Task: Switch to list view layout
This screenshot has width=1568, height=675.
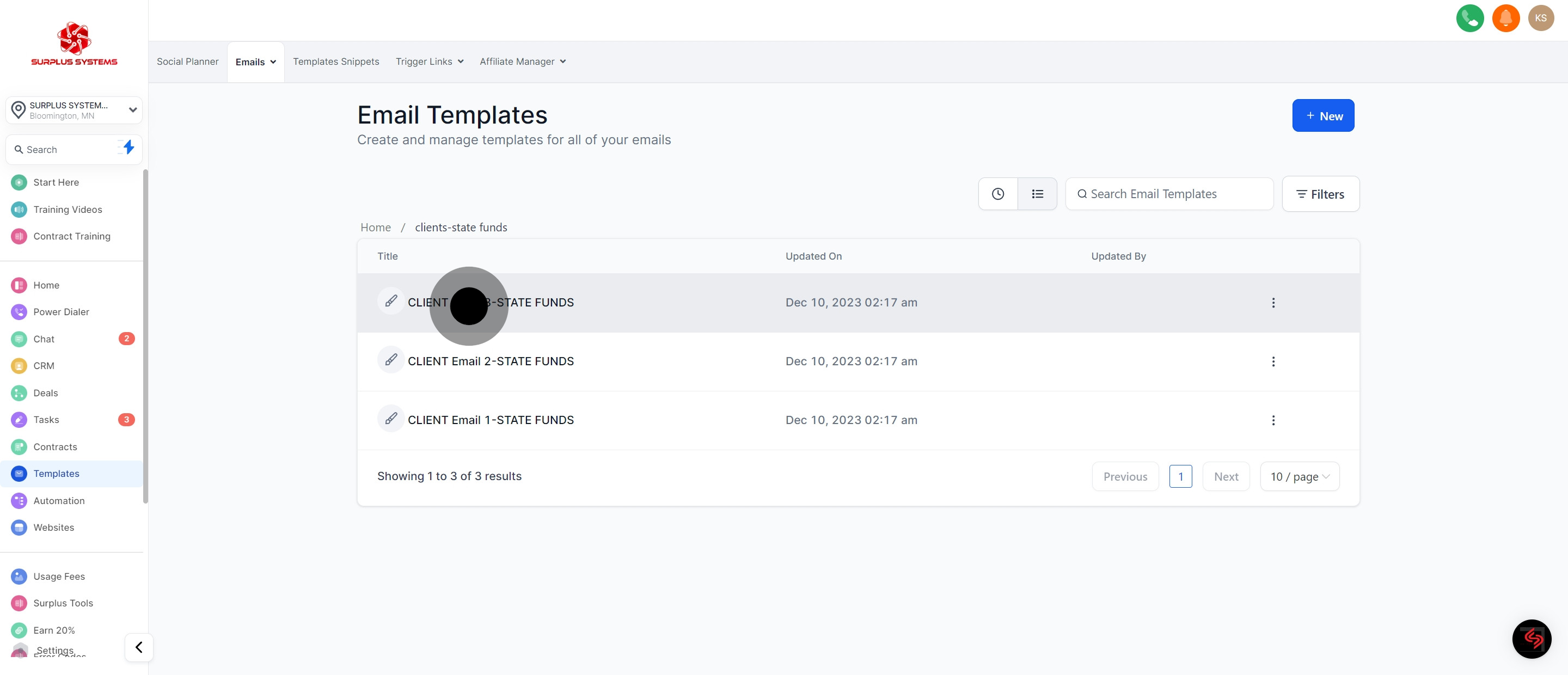Action: pos(1037,194)
